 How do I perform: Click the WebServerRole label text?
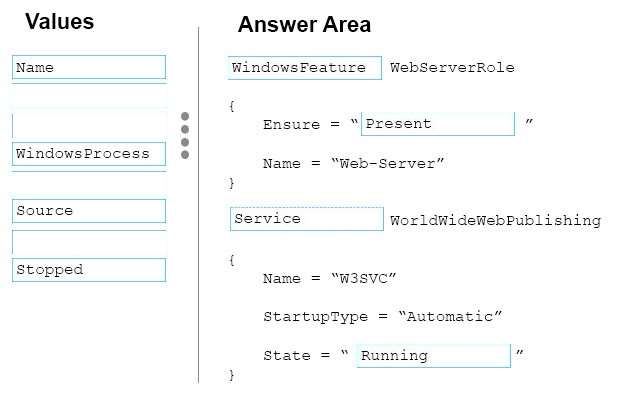point(452,68)
